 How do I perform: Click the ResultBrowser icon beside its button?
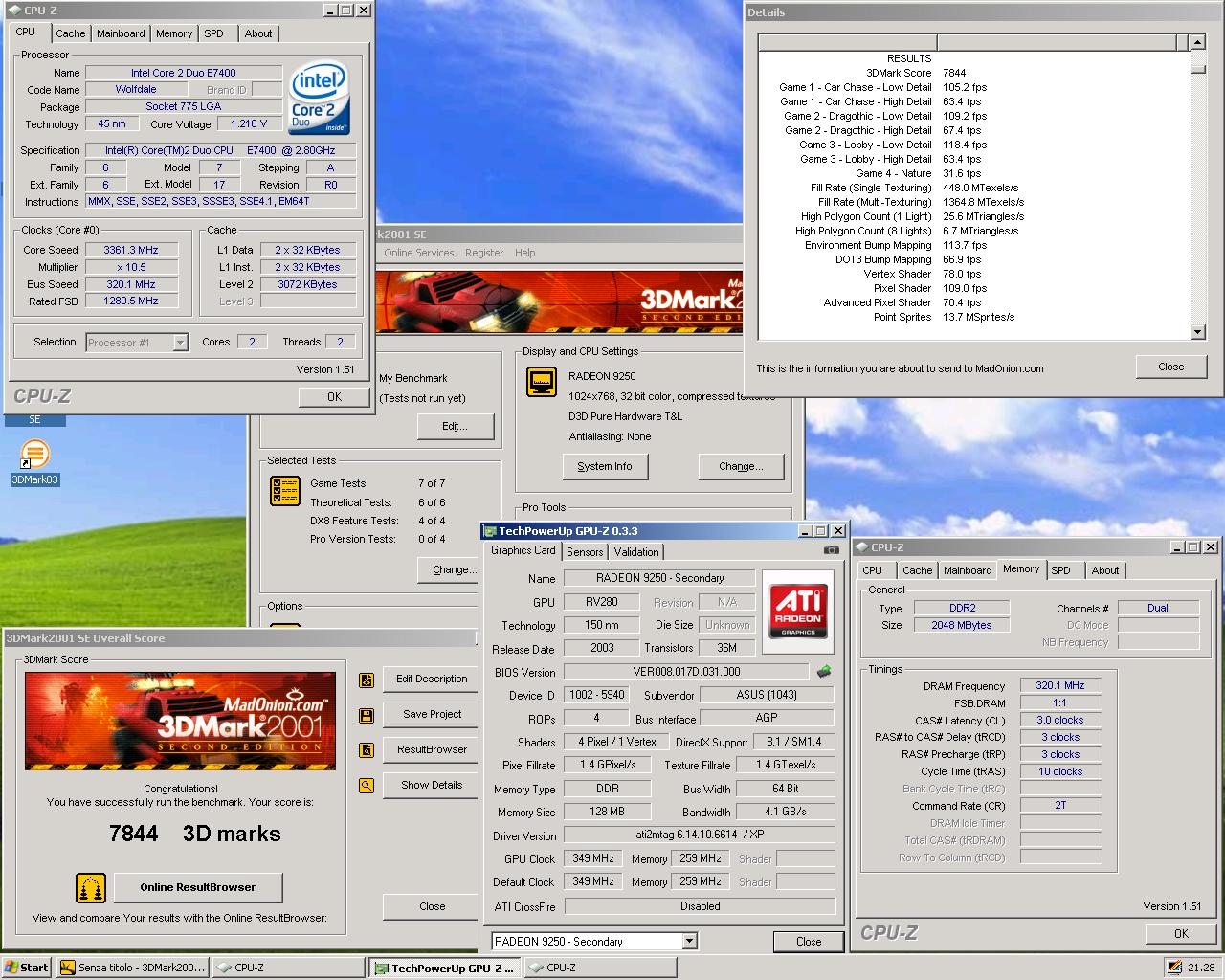pyautogui.click(x=366, y=750)
